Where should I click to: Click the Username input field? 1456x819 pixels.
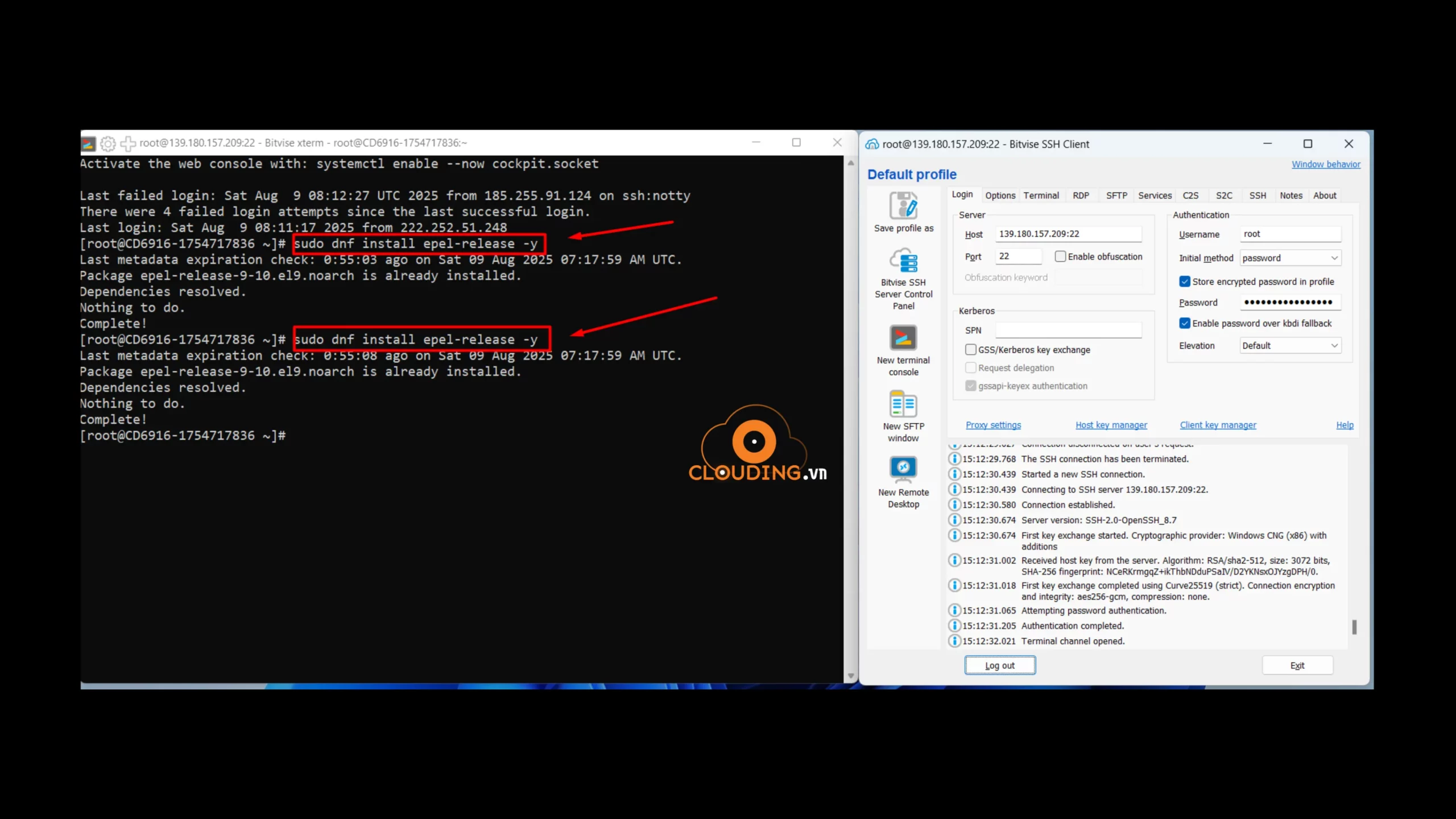click(x=1290, y=234)
